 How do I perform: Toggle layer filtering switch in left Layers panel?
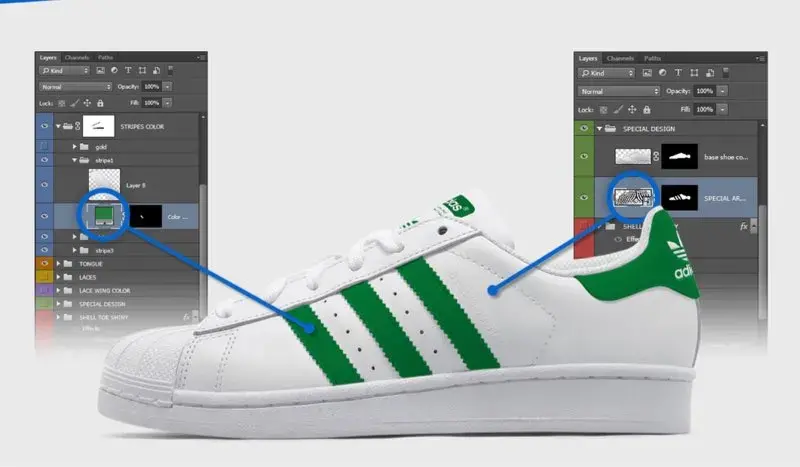(170, 70)
